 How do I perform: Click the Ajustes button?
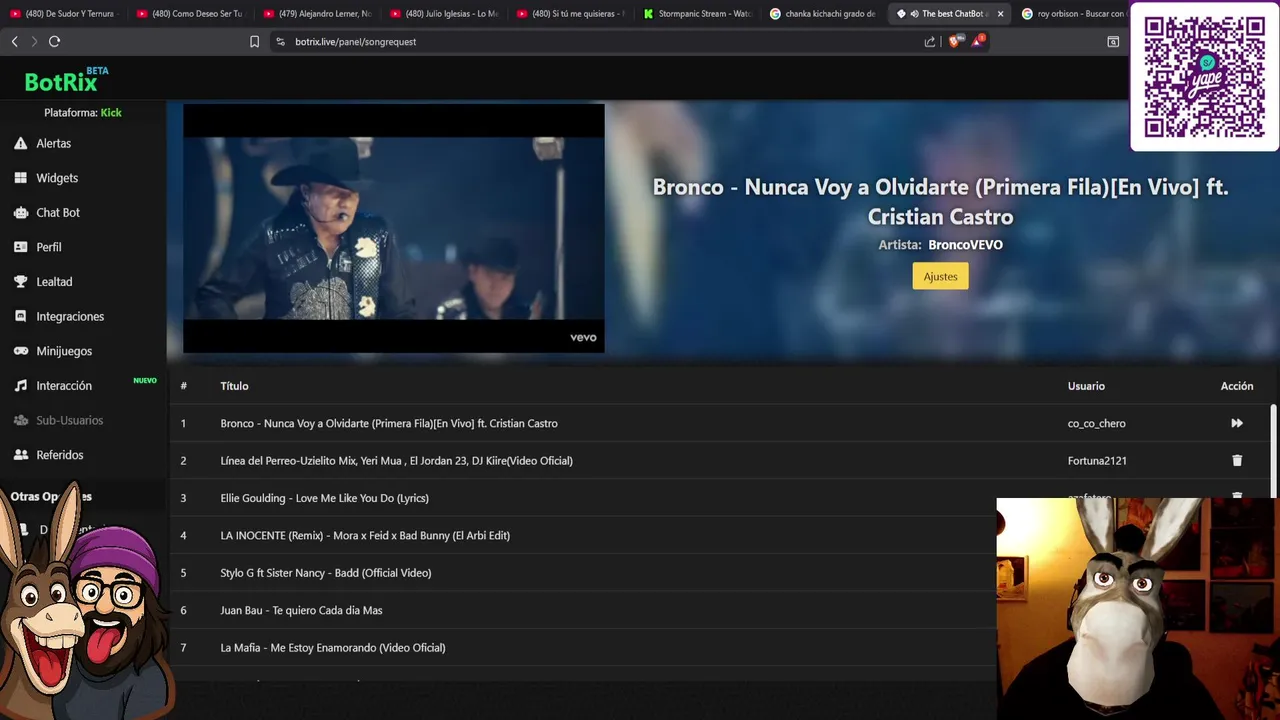click(940, 276)
